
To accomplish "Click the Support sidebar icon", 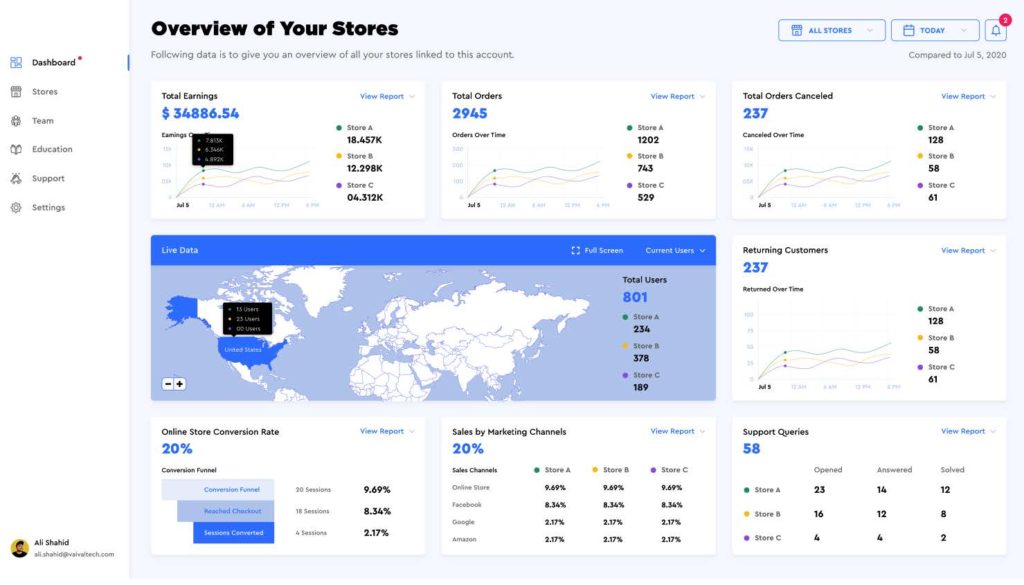I will coord(16,178).
